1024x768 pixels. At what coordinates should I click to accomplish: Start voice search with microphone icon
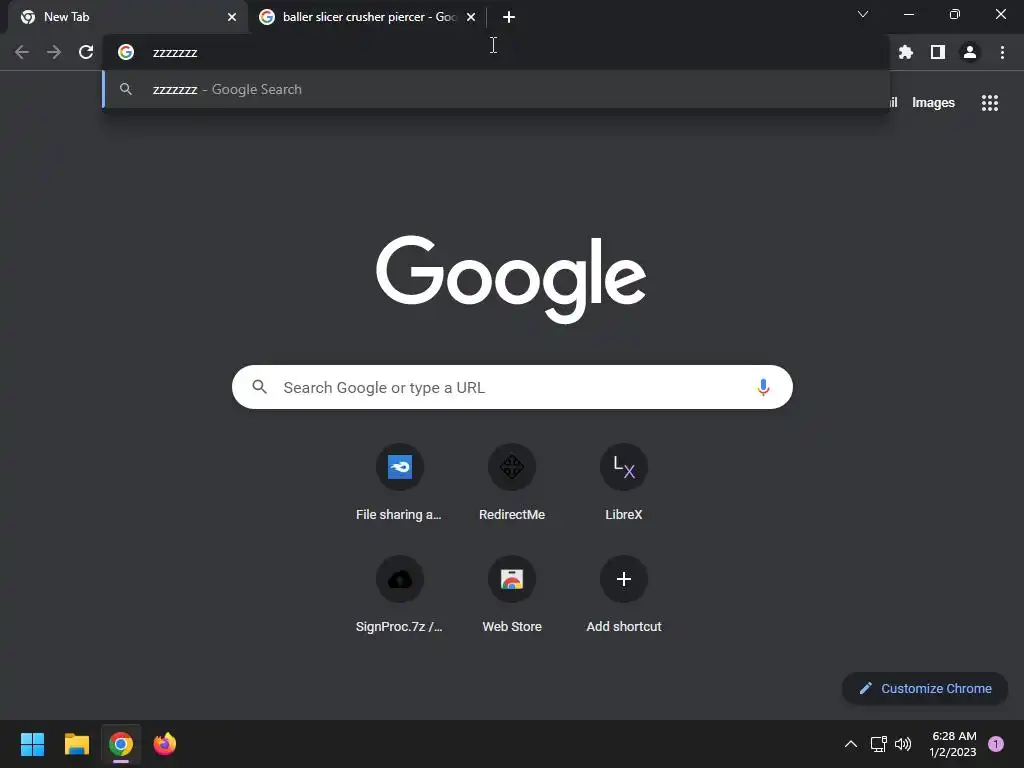pos(763,387)
